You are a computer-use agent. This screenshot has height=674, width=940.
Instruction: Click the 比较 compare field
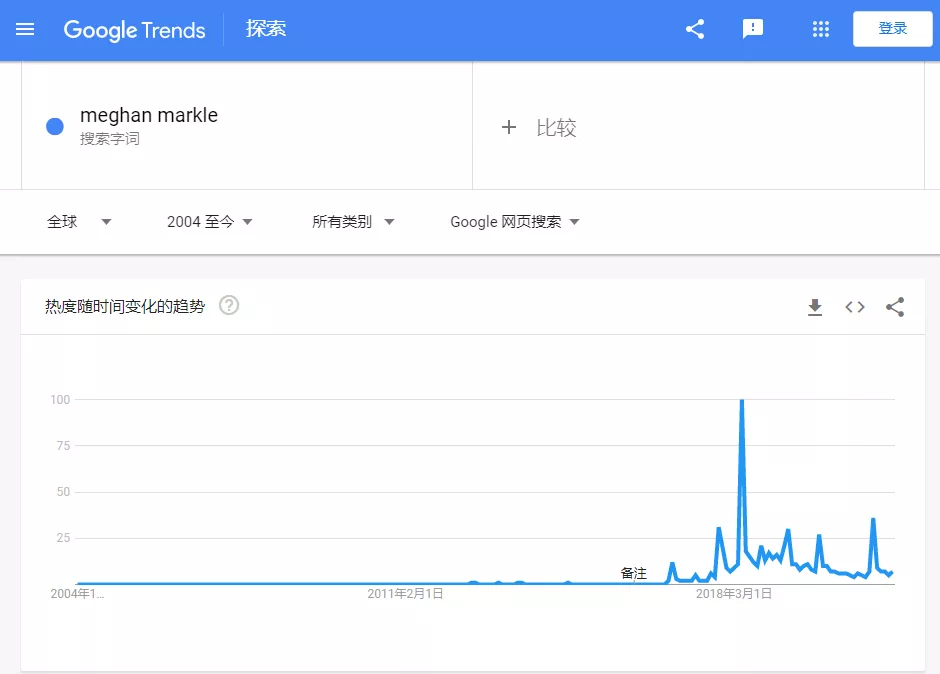(x=556, y=127)
